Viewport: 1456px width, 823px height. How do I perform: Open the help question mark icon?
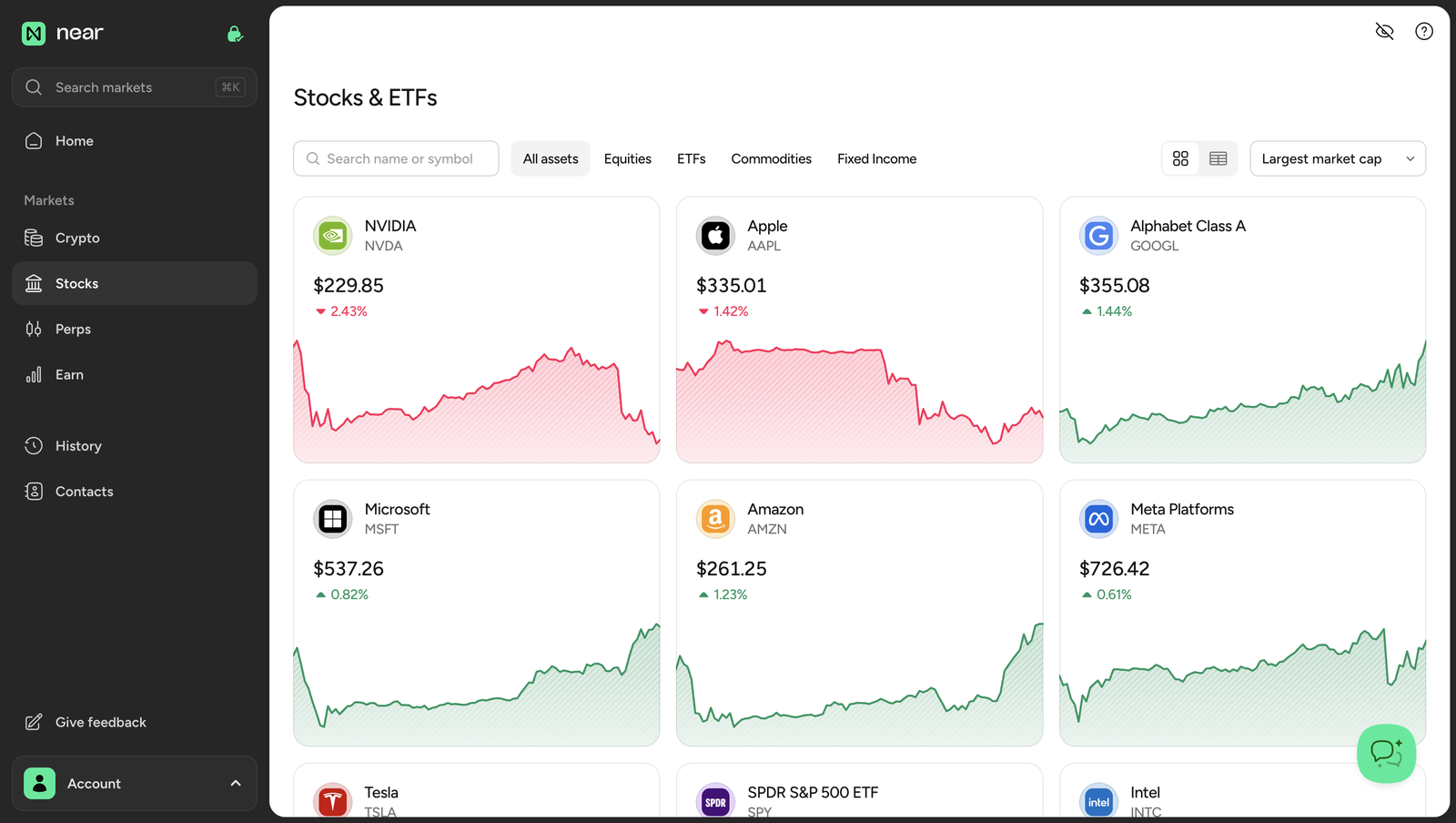tap(1424, 32)
